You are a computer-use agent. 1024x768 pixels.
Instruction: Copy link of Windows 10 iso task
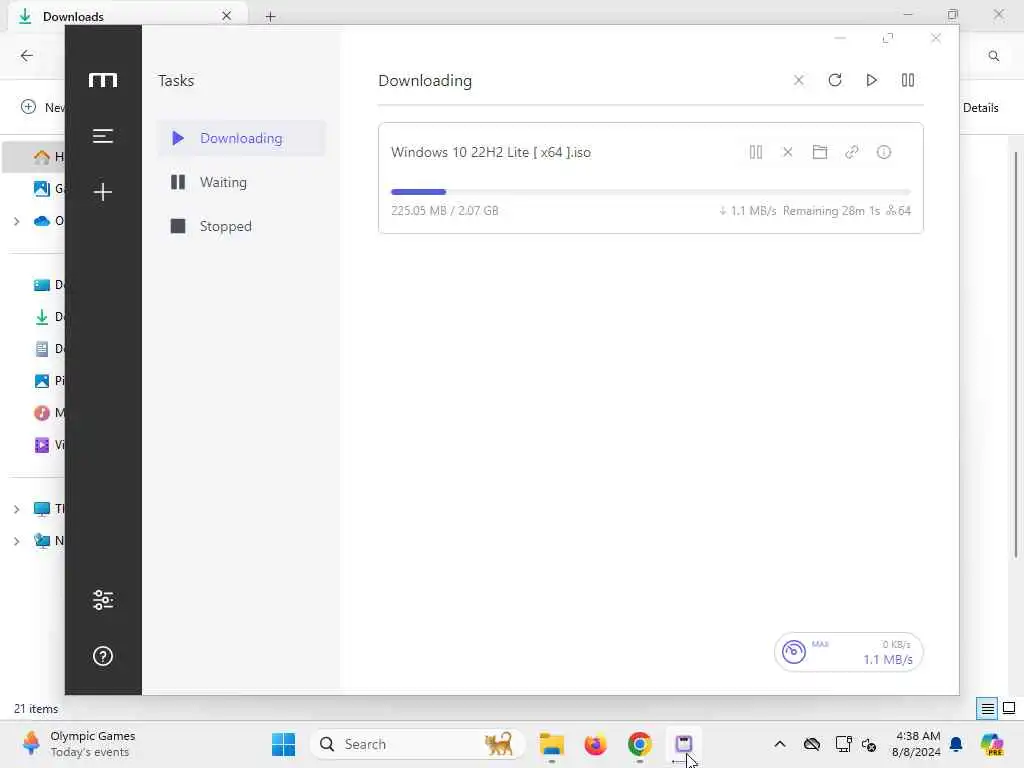[852, 152]
